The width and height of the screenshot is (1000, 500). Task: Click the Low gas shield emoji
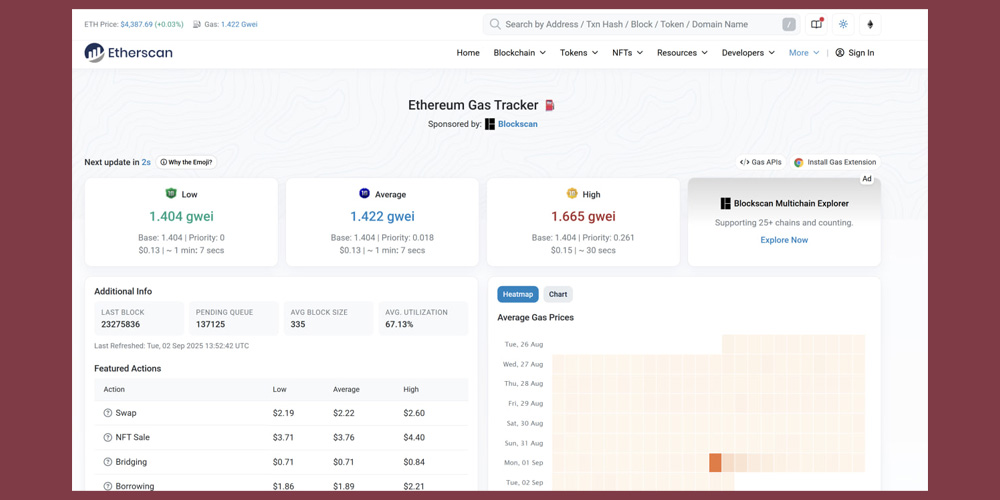click(x=170, y=194)
